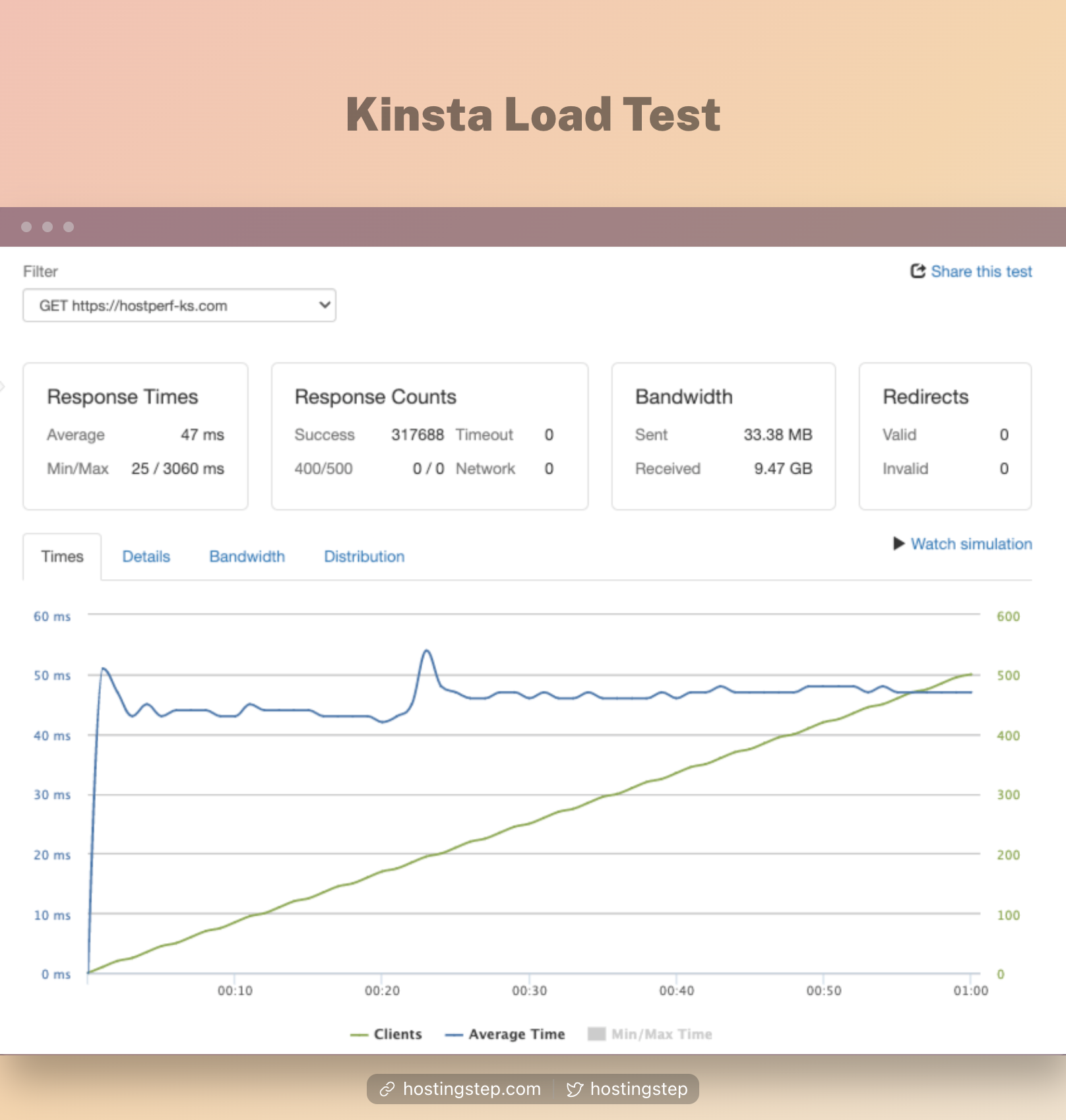1066x1120 pixels.
Task: Click the Redirects card heading
Action: click(925, 396)
